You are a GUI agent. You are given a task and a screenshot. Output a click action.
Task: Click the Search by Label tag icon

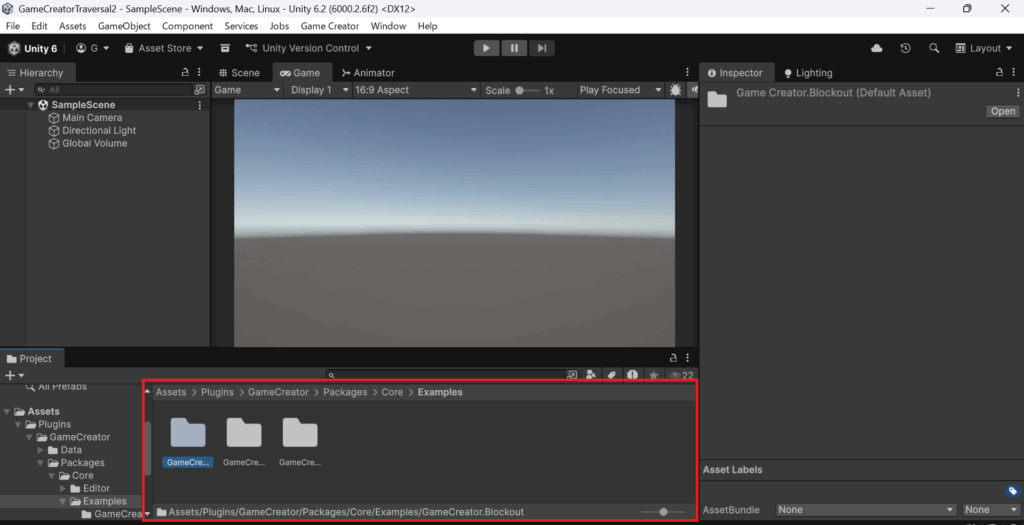[x=611, y=375]
